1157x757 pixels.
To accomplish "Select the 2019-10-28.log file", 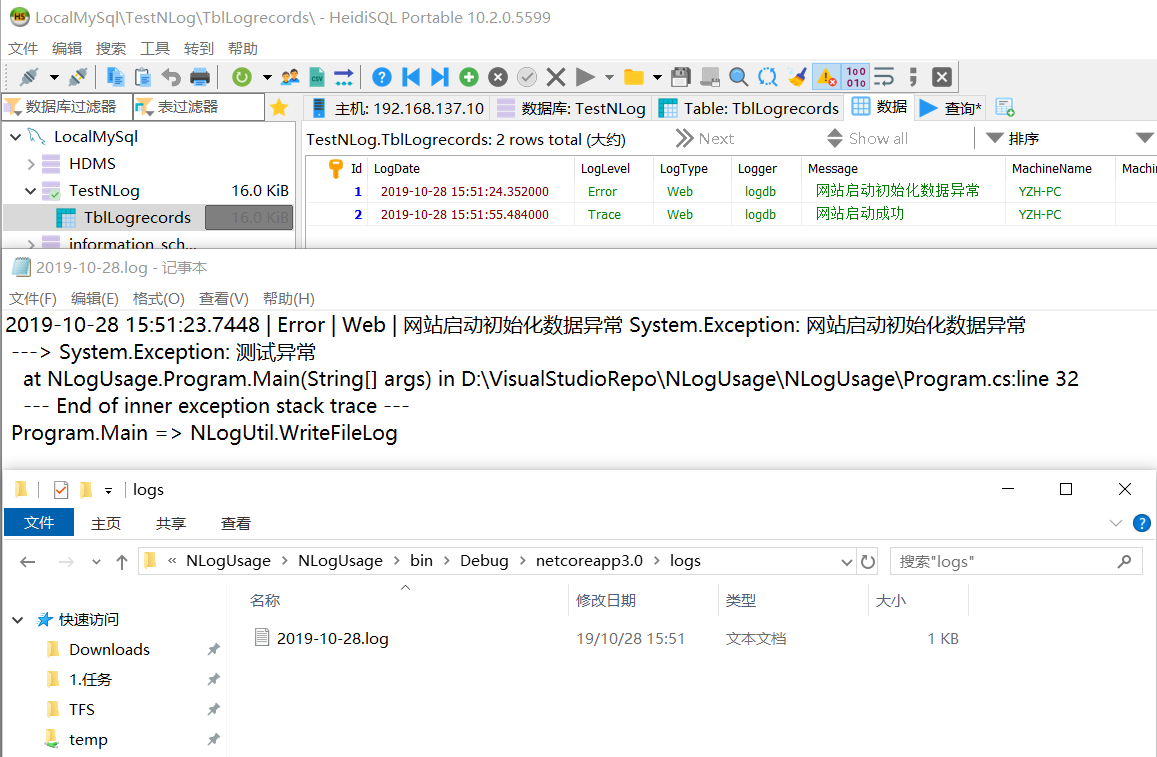I will pyautogui.click(x=332, y=638).
